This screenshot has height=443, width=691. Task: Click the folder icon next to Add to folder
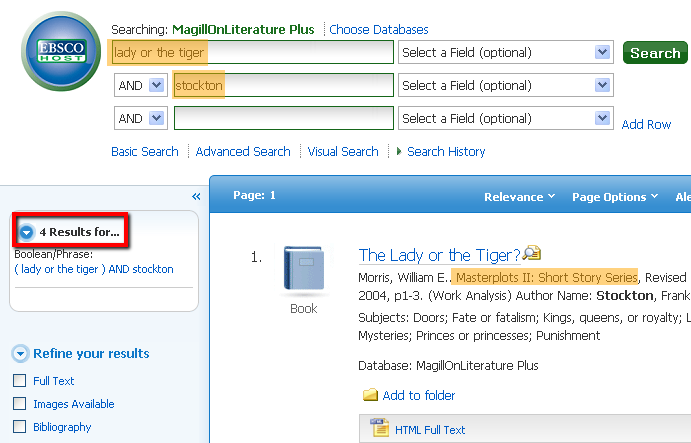tap(370, 395)
